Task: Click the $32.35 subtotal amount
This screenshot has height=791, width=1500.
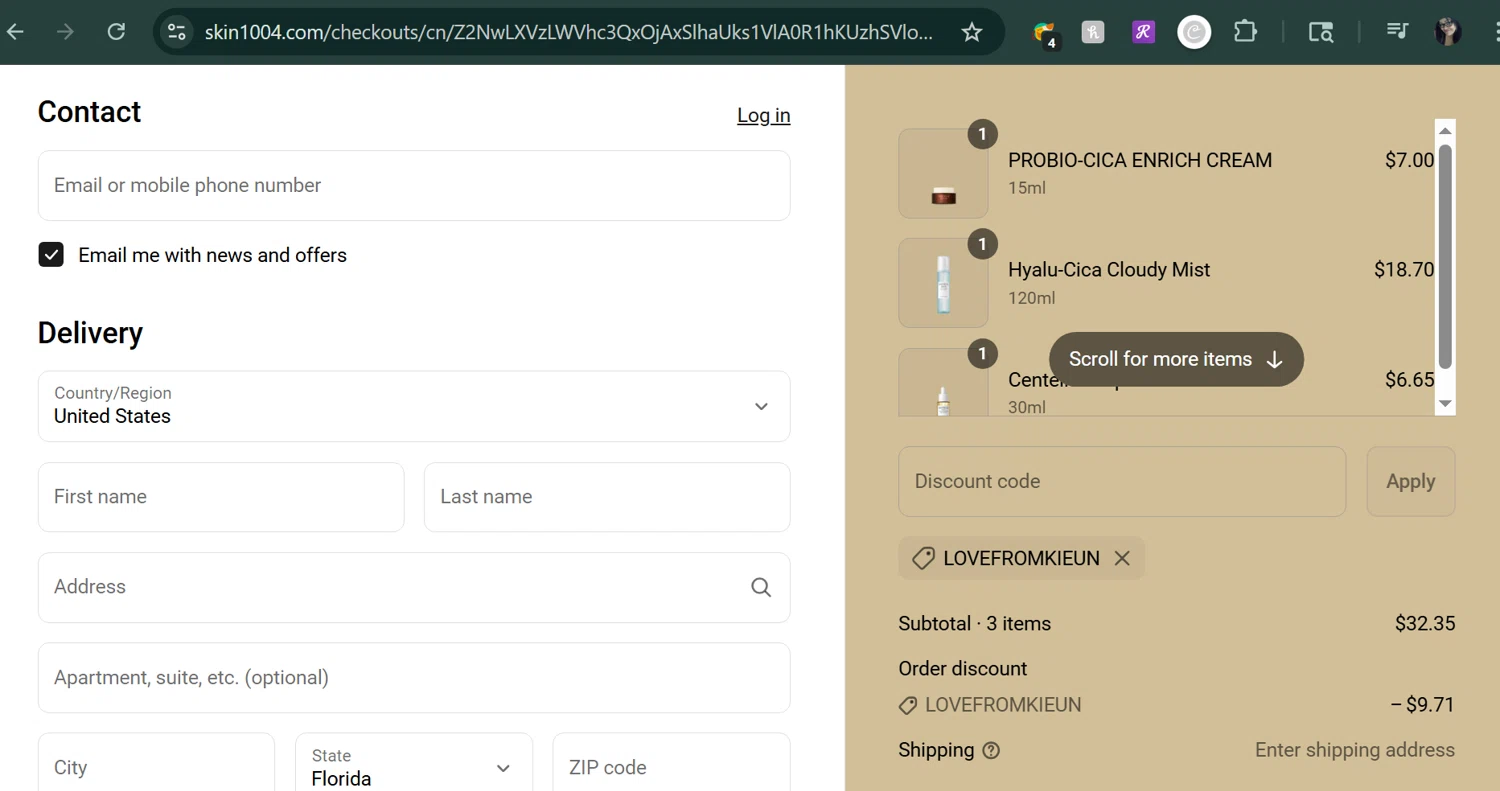Action: coord(1425,623)
